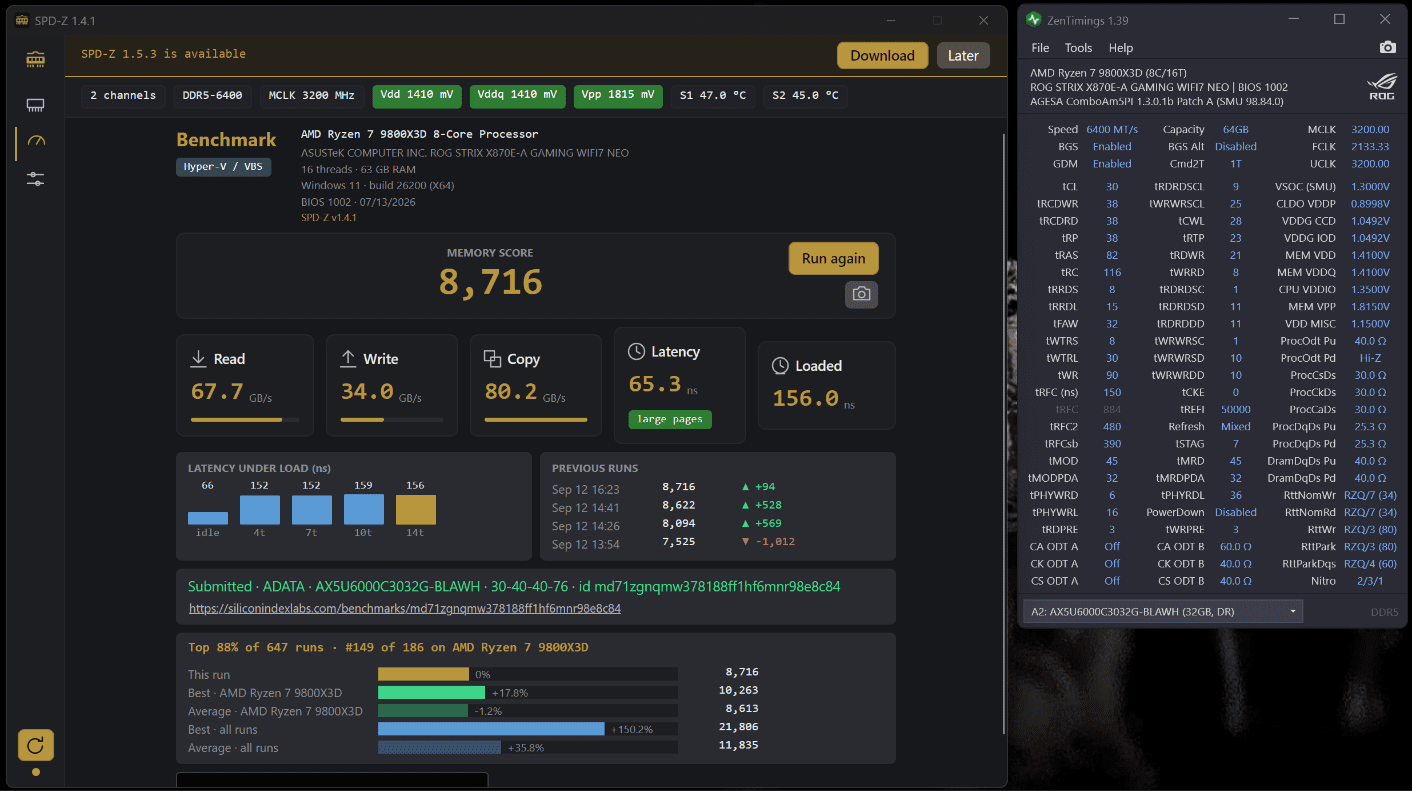The height and width of the screenshot is (791, 1412).
Task: Open the benchmark gauge sidebar icon
Action: click(x=36, y=142)
